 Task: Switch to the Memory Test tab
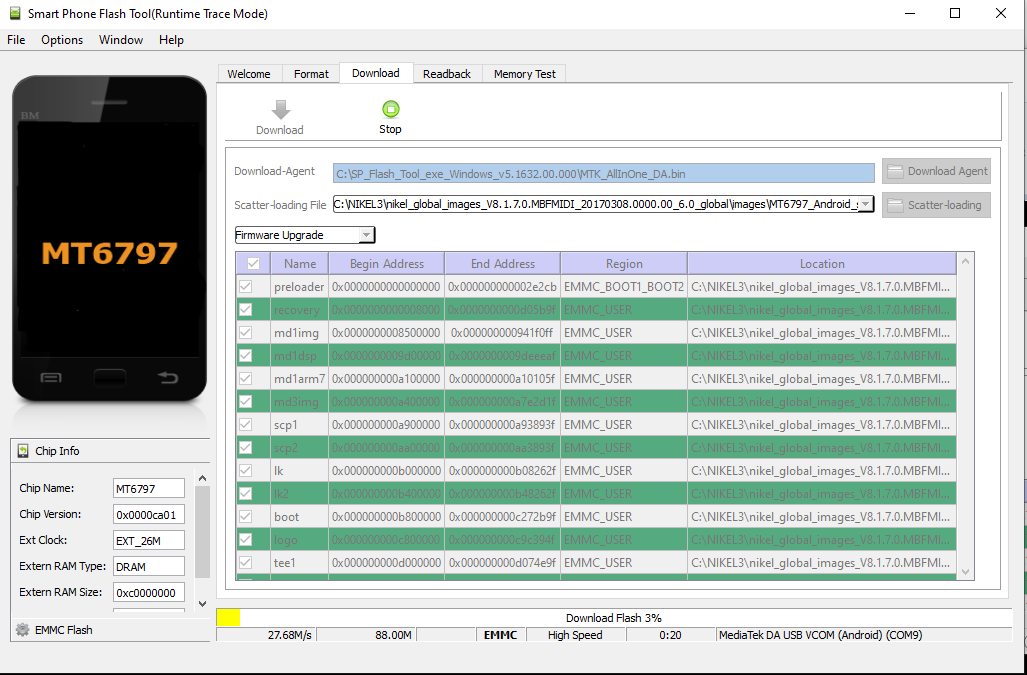coord(525,74)
